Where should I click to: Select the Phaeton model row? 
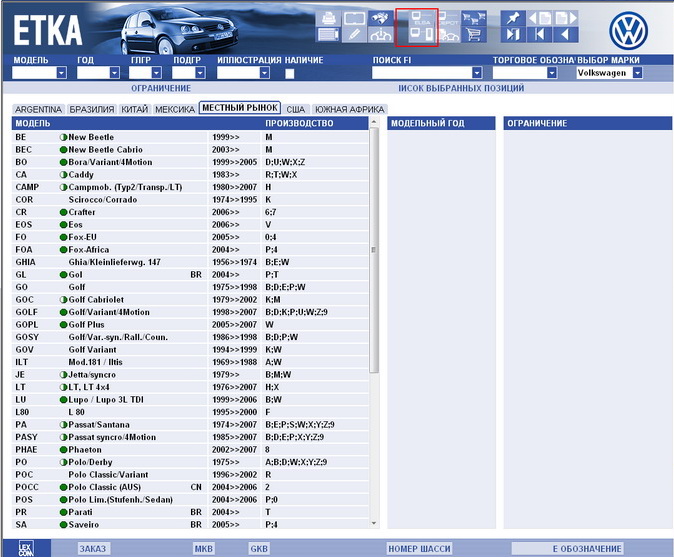pyautogui.click(x=190, y=450)
